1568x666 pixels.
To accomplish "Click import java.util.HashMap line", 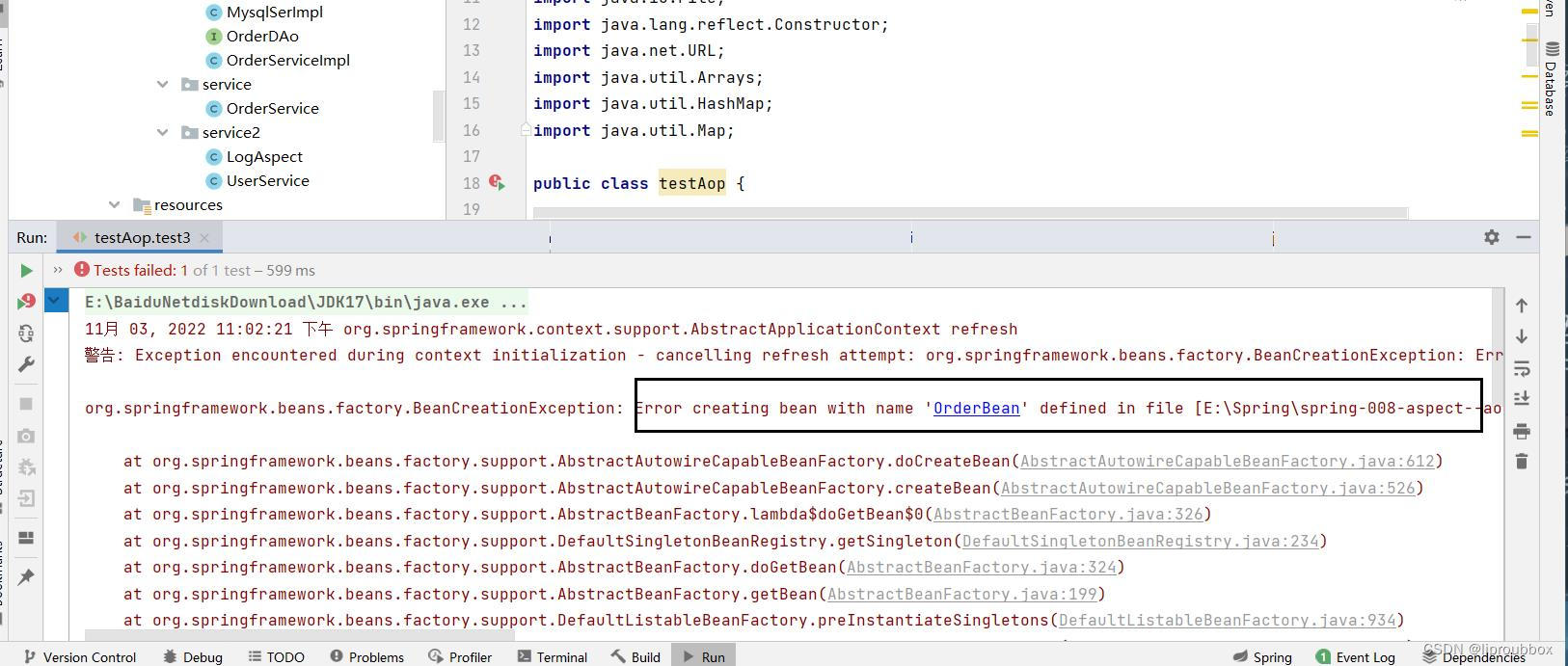I will (x=653, y=103).
